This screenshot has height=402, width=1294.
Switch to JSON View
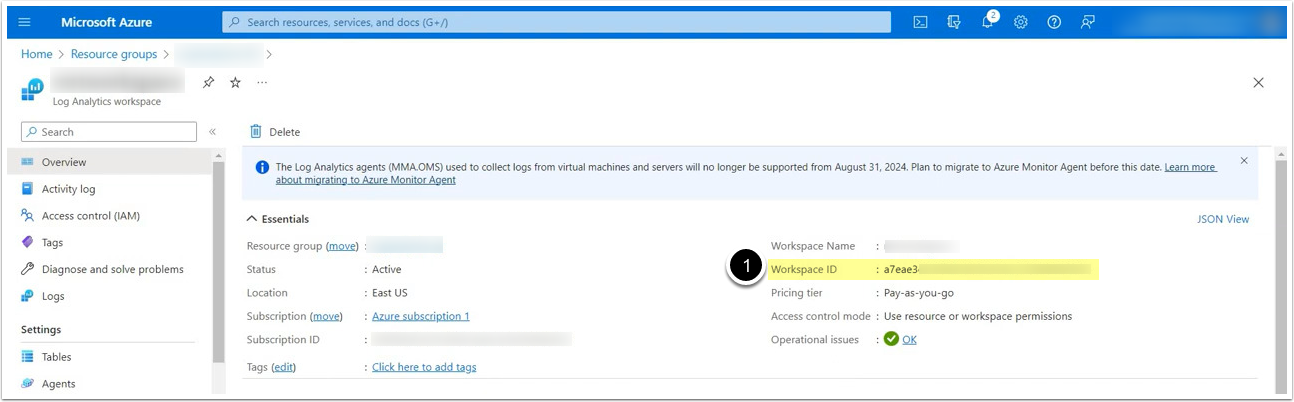(x=1222, y=219)
